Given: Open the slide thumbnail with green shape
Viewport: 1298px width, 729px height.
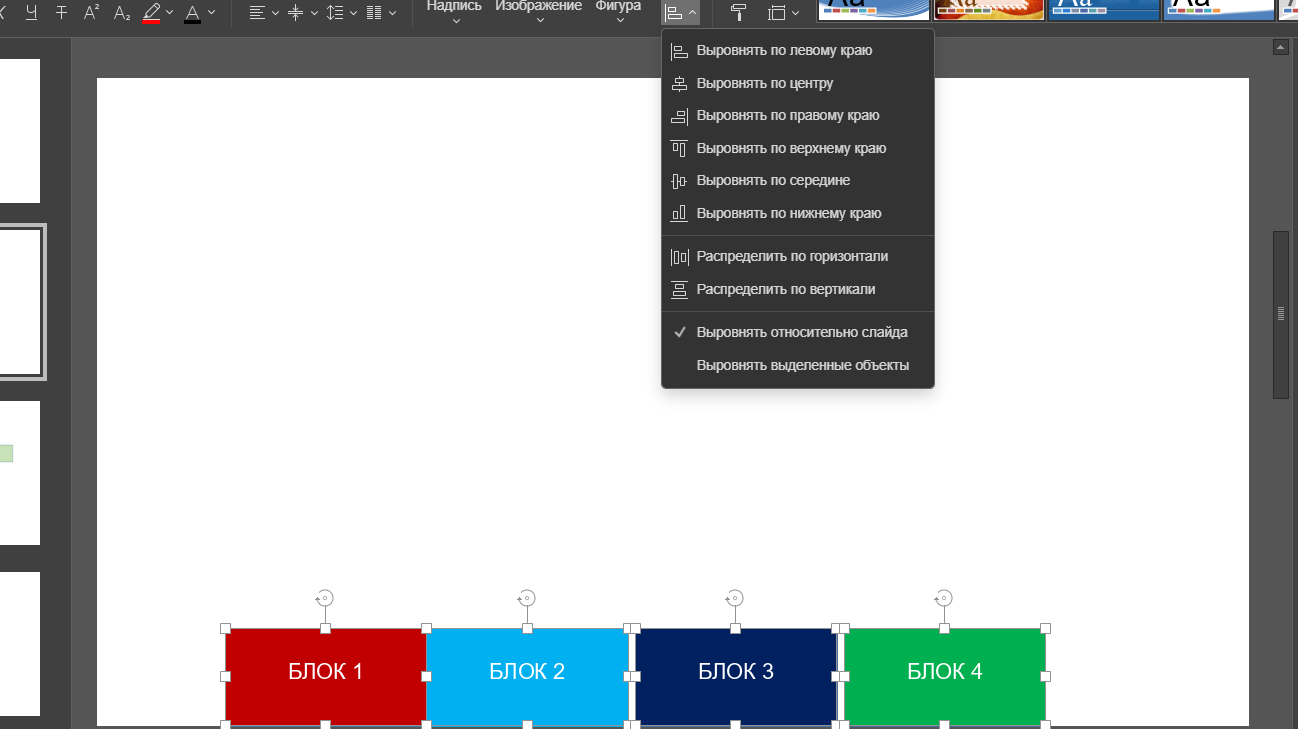Looking at the screenshot, I should 20,472.
